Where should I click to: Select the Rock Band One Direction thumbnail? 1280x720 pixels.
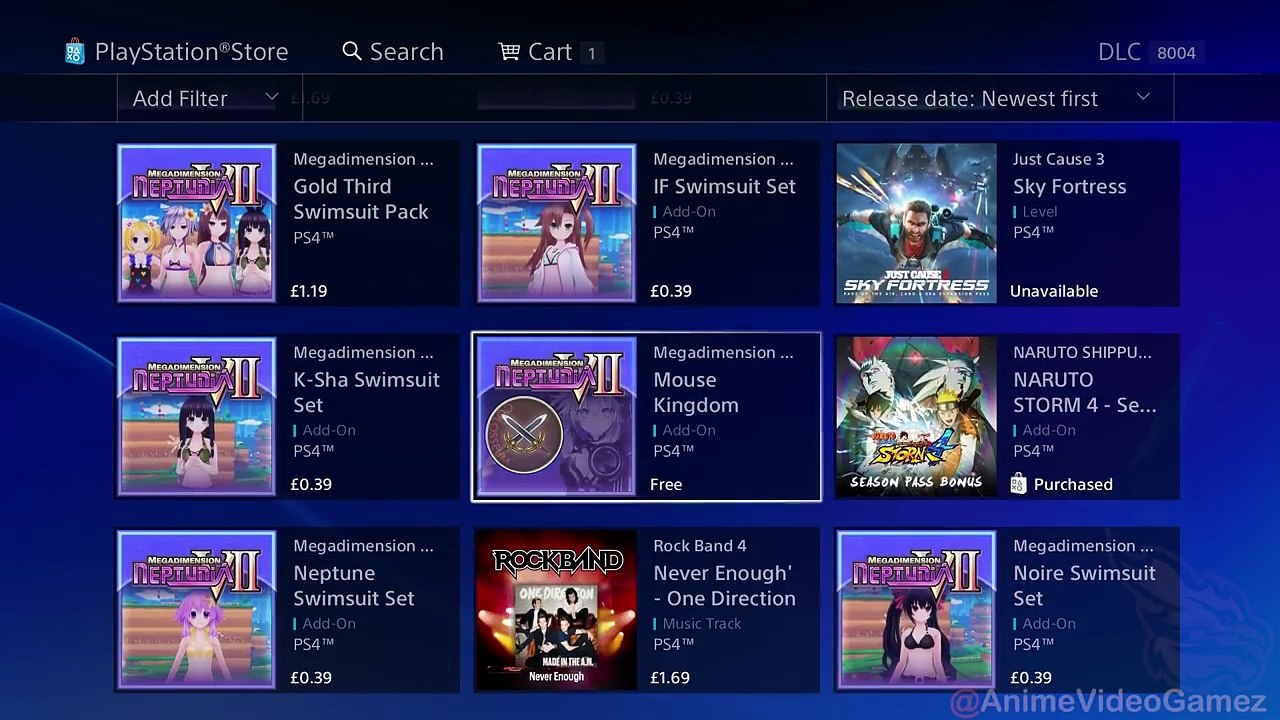(x=557, y=610)
